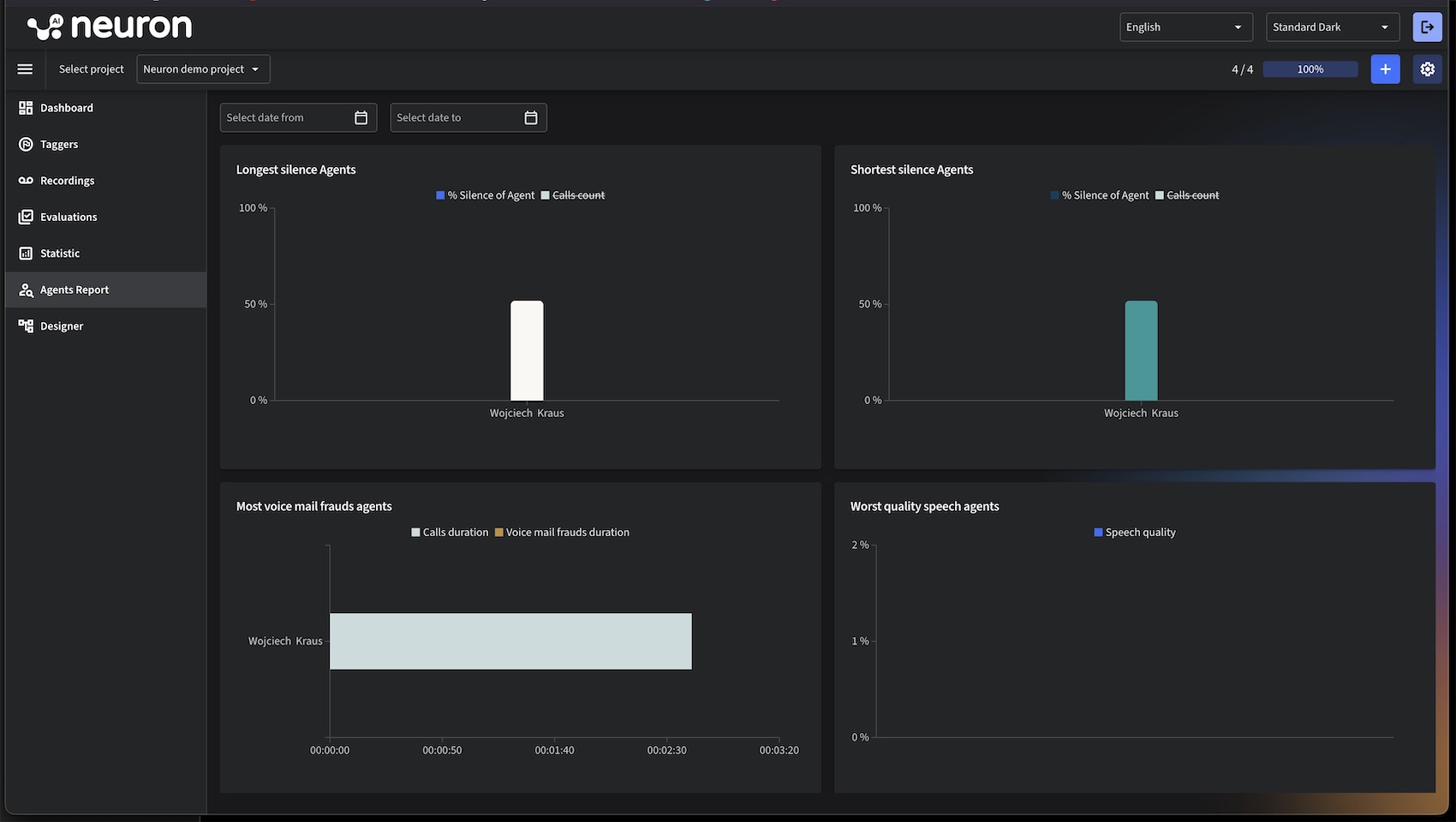Image resolution: width=1456 pixels, height=822 pixels.
Task: Open the Neuron demo project dropdown
Action: (203, 69)
